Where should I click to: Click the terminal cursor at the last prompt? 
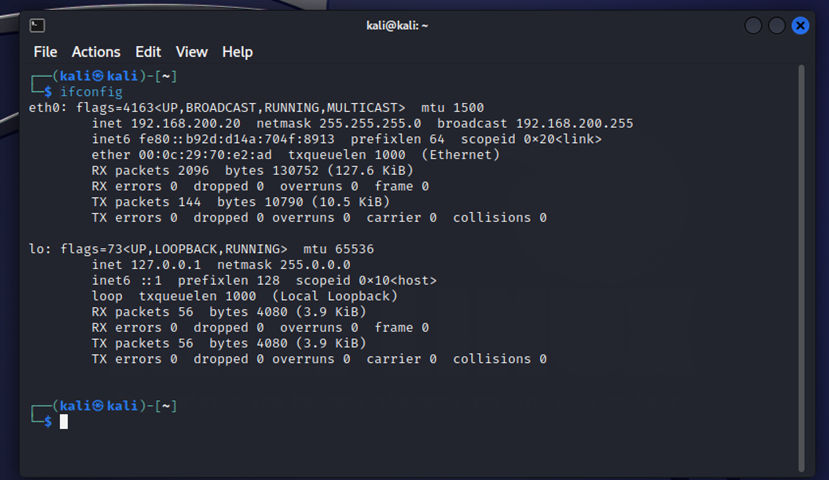tap(63, 421)
